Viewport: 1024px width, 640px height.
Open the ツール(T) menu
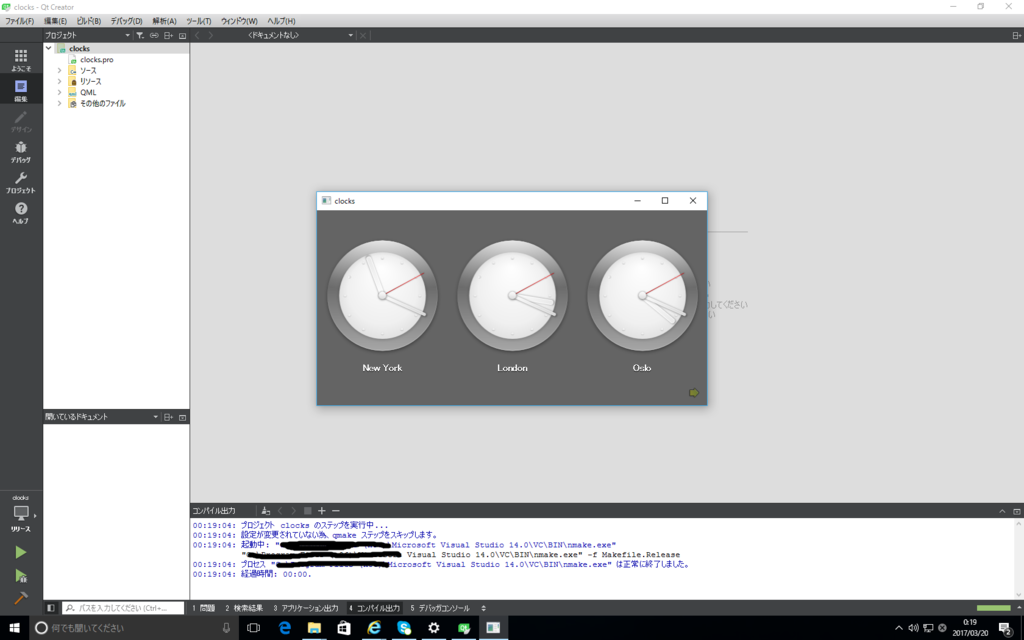tap(199, 21)
